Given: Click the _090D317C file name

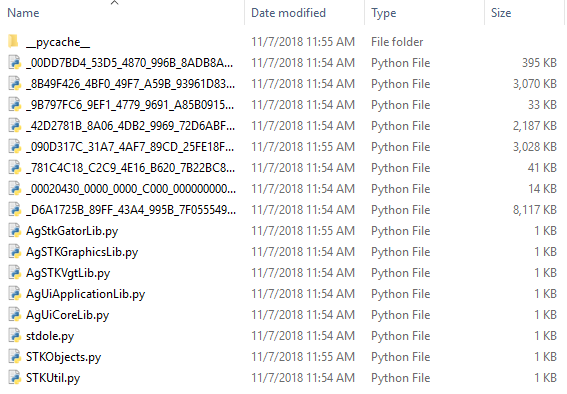Looking at the screenshot, I should click(130, 147).
